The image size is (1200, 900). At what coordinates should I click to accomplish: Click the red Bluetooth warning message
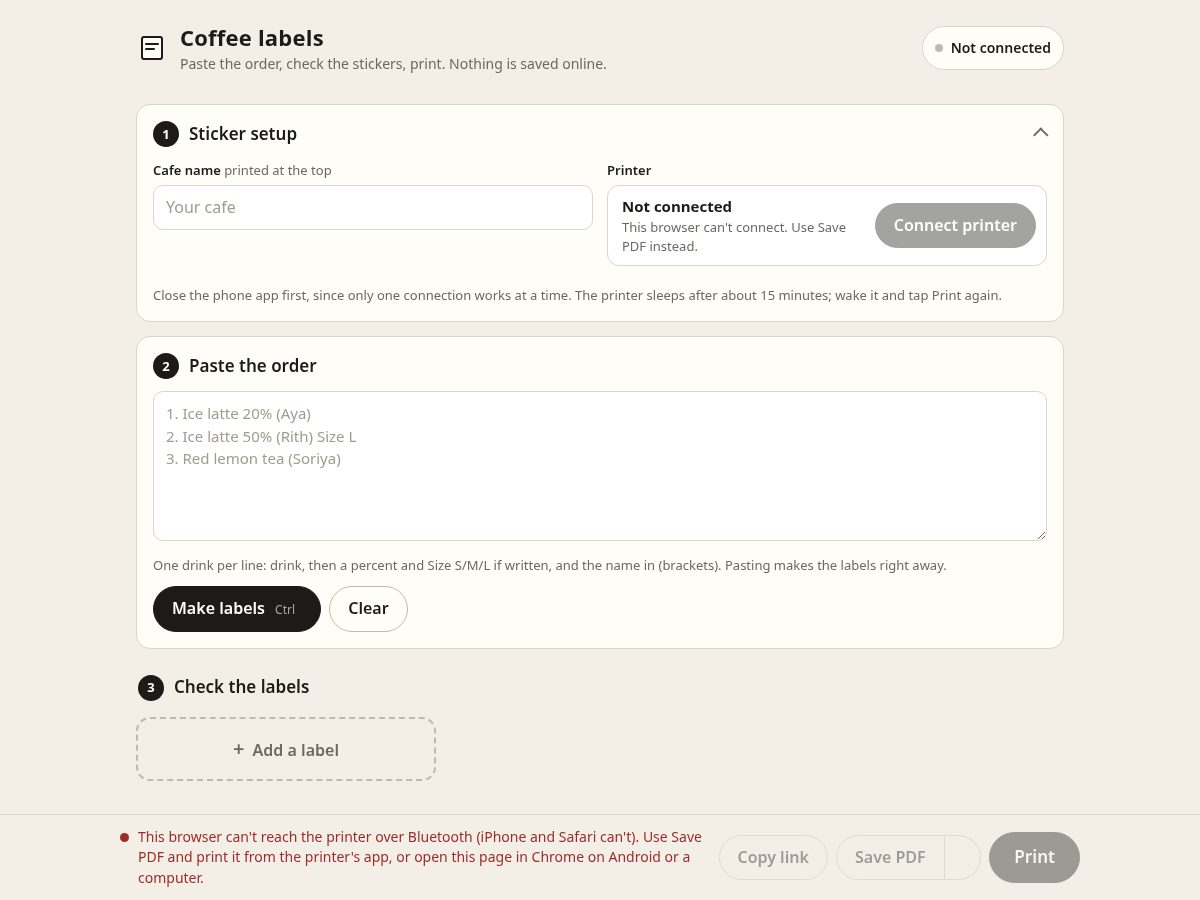click(421, 857)
